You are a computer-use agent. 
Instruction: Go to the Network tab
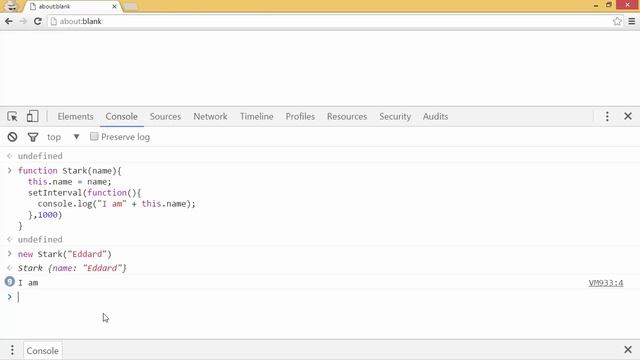point(210,116)
